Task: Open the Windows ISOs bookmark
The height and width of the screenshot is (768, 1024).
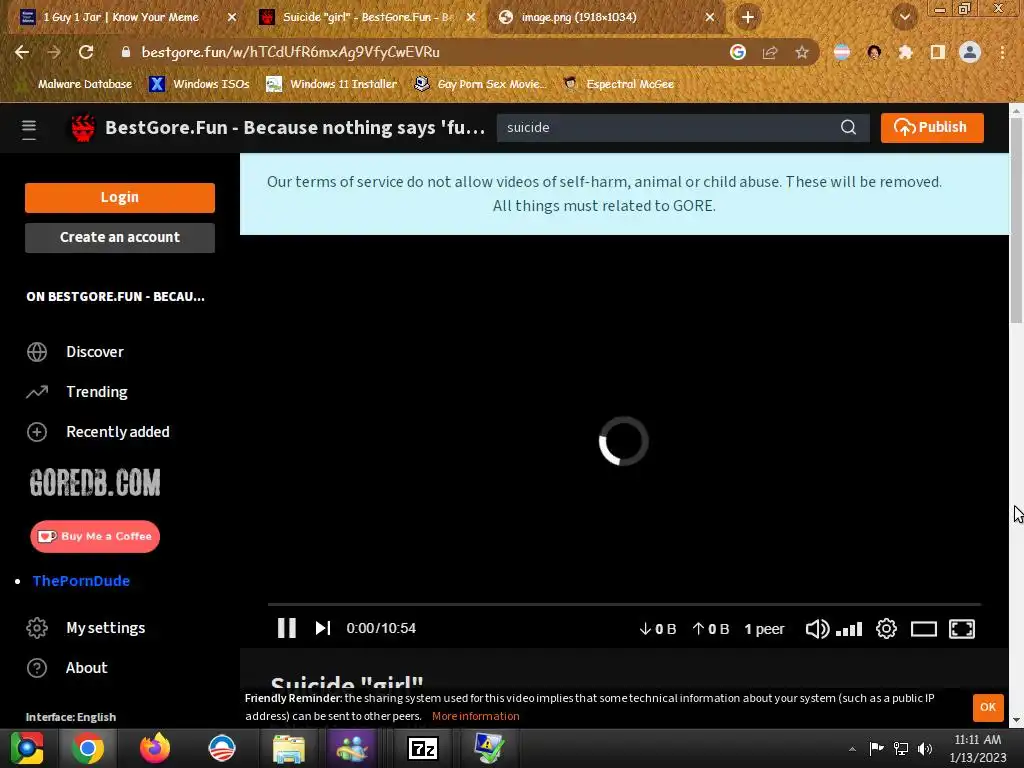Action: point(199,84)
